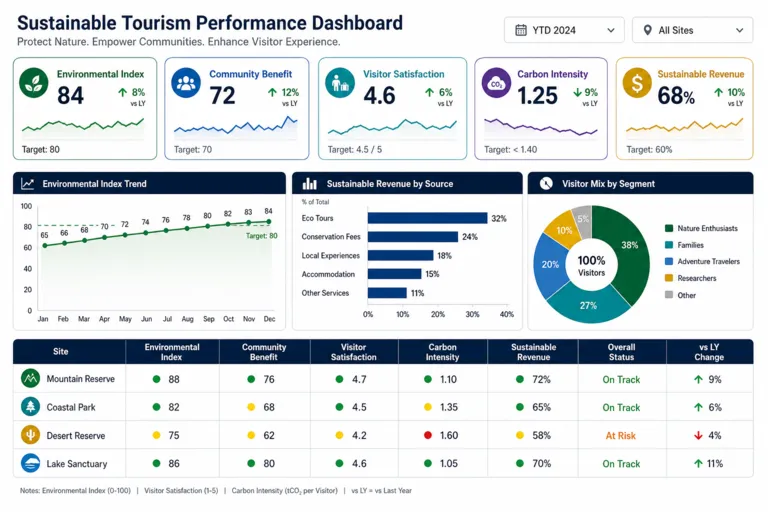The image size is (768, 512).
Task: Click the Target: < 1.40 text
Action: (510, 149)
